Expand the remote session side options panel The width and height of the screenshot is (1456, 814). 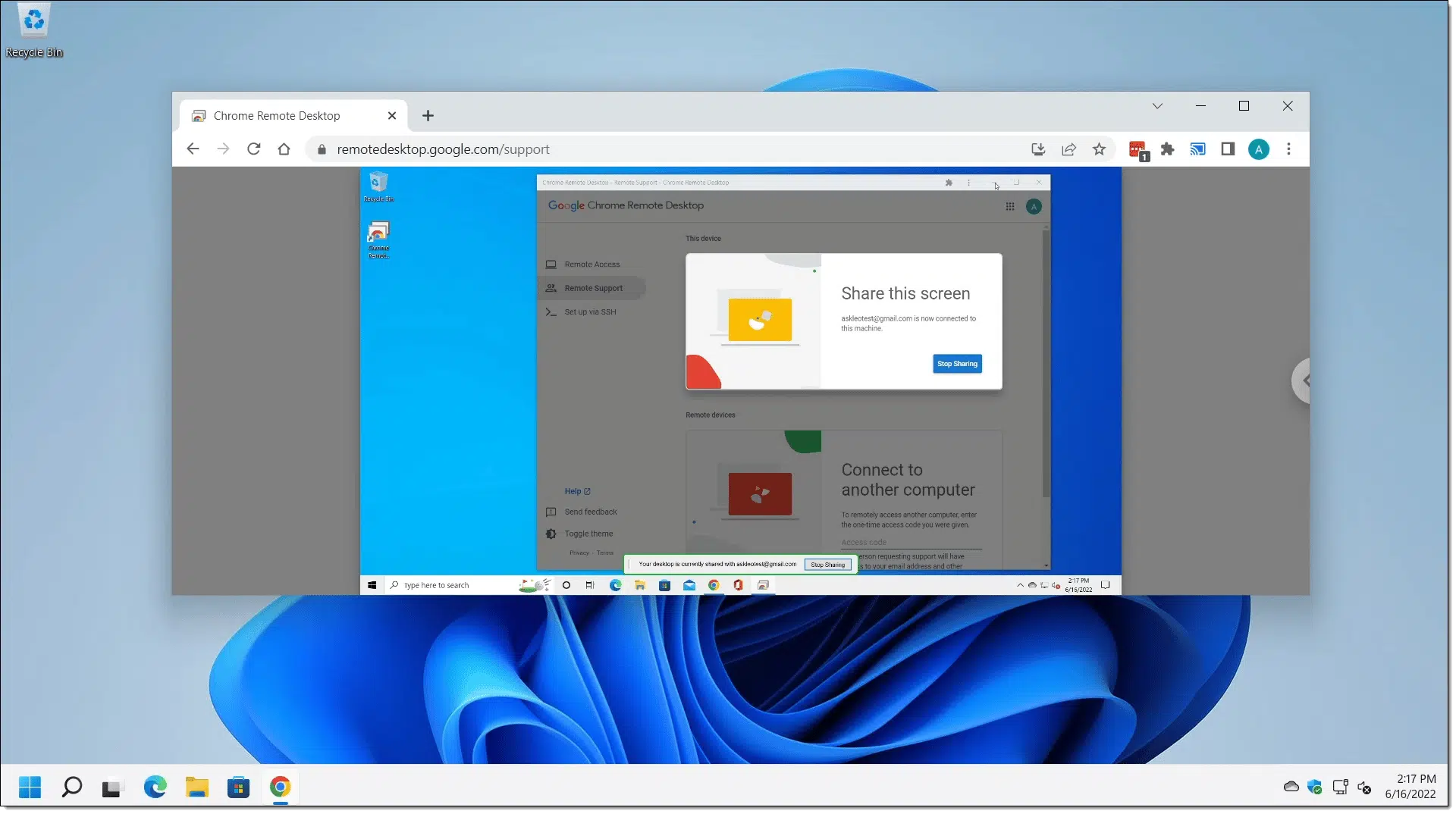1302,380
